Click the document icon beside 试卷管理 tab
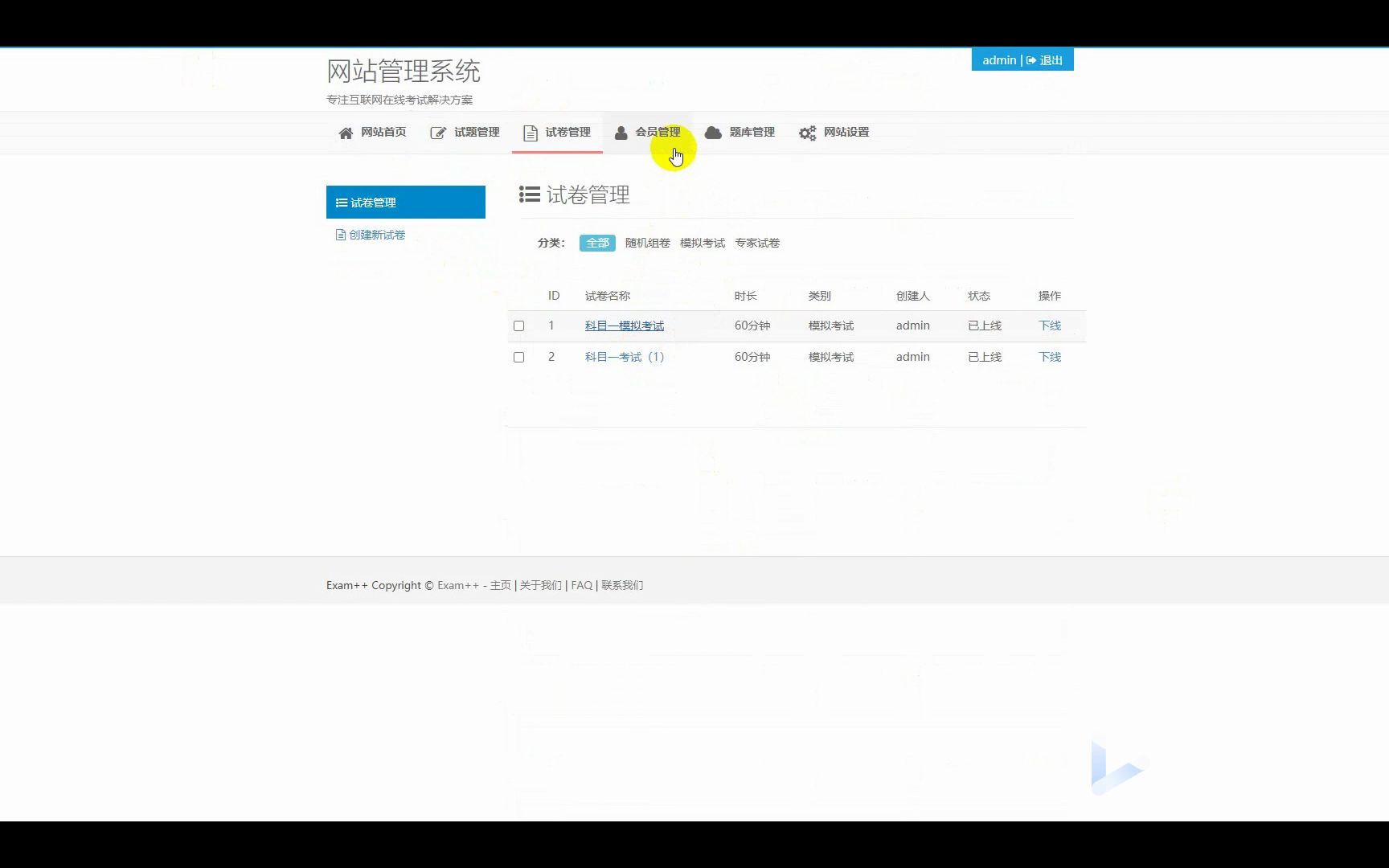 (531, 133)
